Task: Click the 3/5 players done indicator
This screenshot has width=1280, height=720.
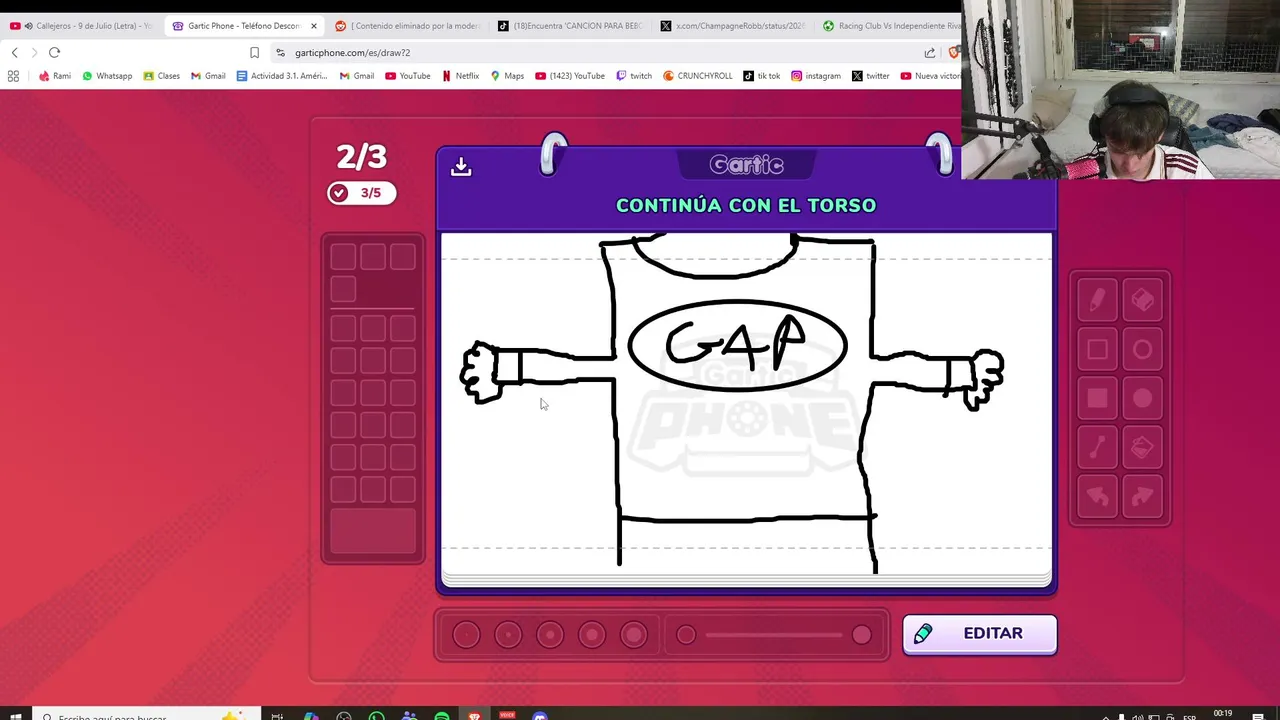Action: click(x=361, y=193)
